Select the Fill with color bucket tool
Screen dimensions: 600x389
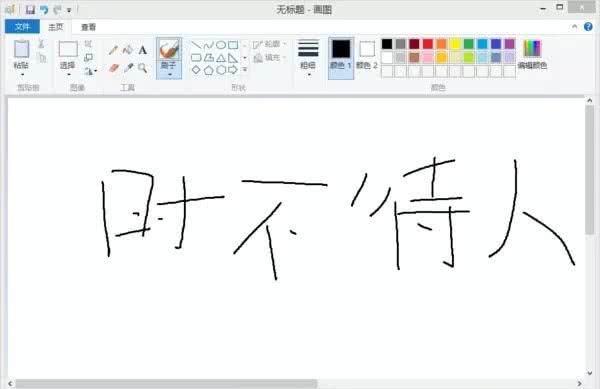click(x=128, y=50)
